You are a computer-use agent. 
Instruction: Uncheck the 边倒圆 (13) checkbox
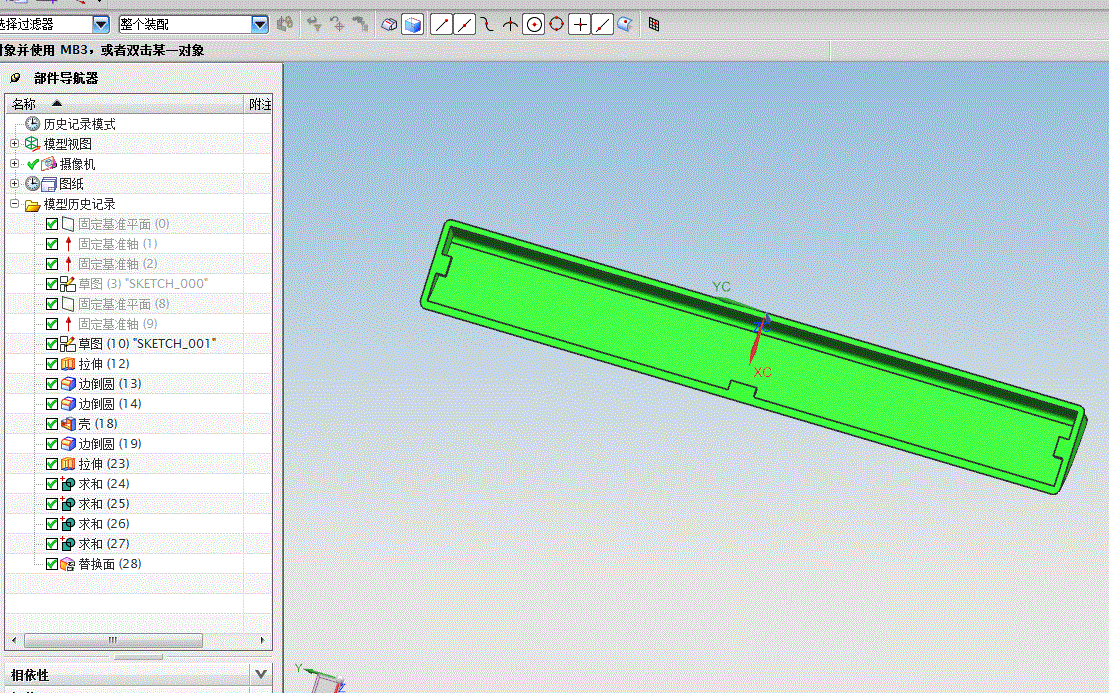(52, 384)
